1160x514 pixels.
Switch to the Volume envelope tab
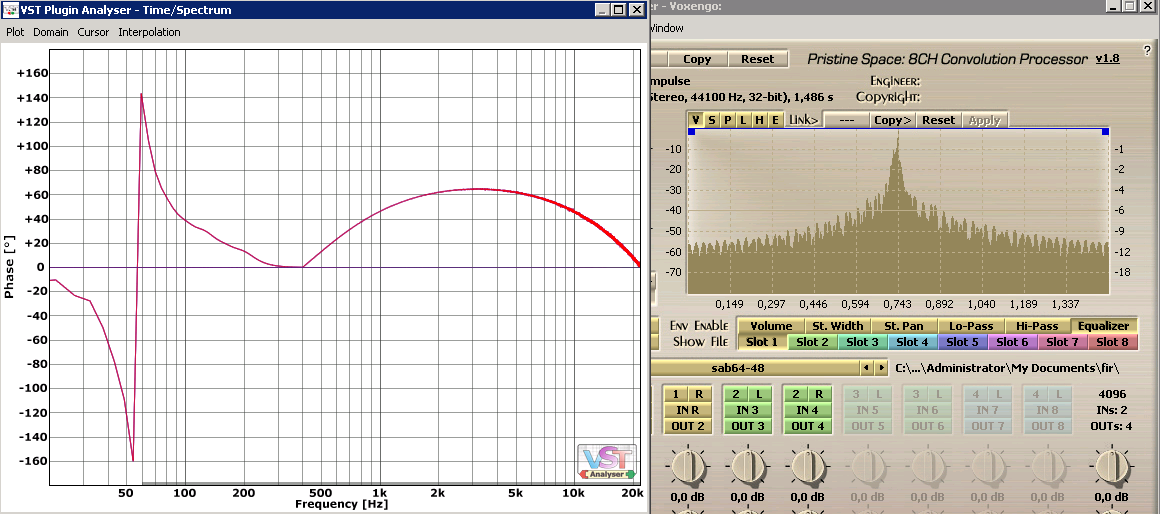click(771, 326)
